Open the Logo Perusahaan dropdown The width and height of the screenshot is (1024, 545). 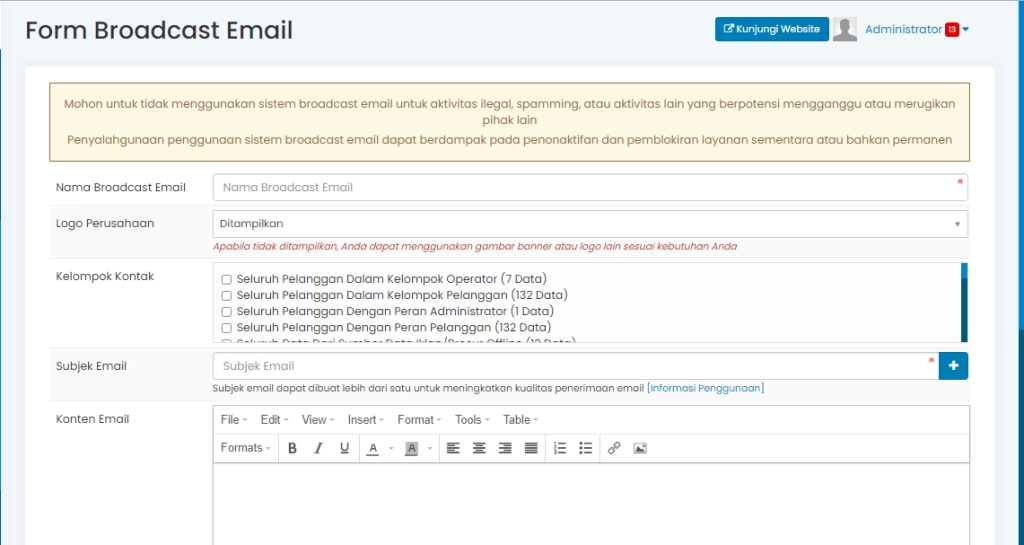point(590,224)
